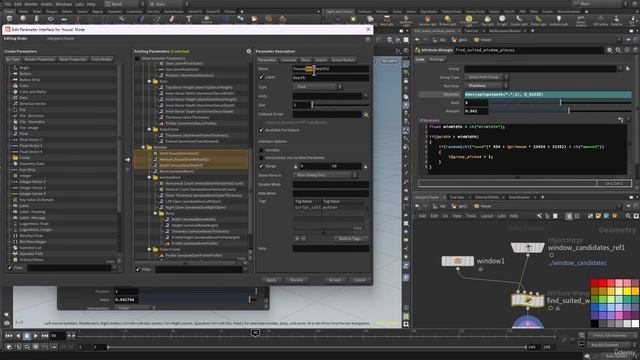Screen dimensions: 640x360
Task: Toggle Show Invisible Parameters checkbox
Action: click(x=137, y=58)
